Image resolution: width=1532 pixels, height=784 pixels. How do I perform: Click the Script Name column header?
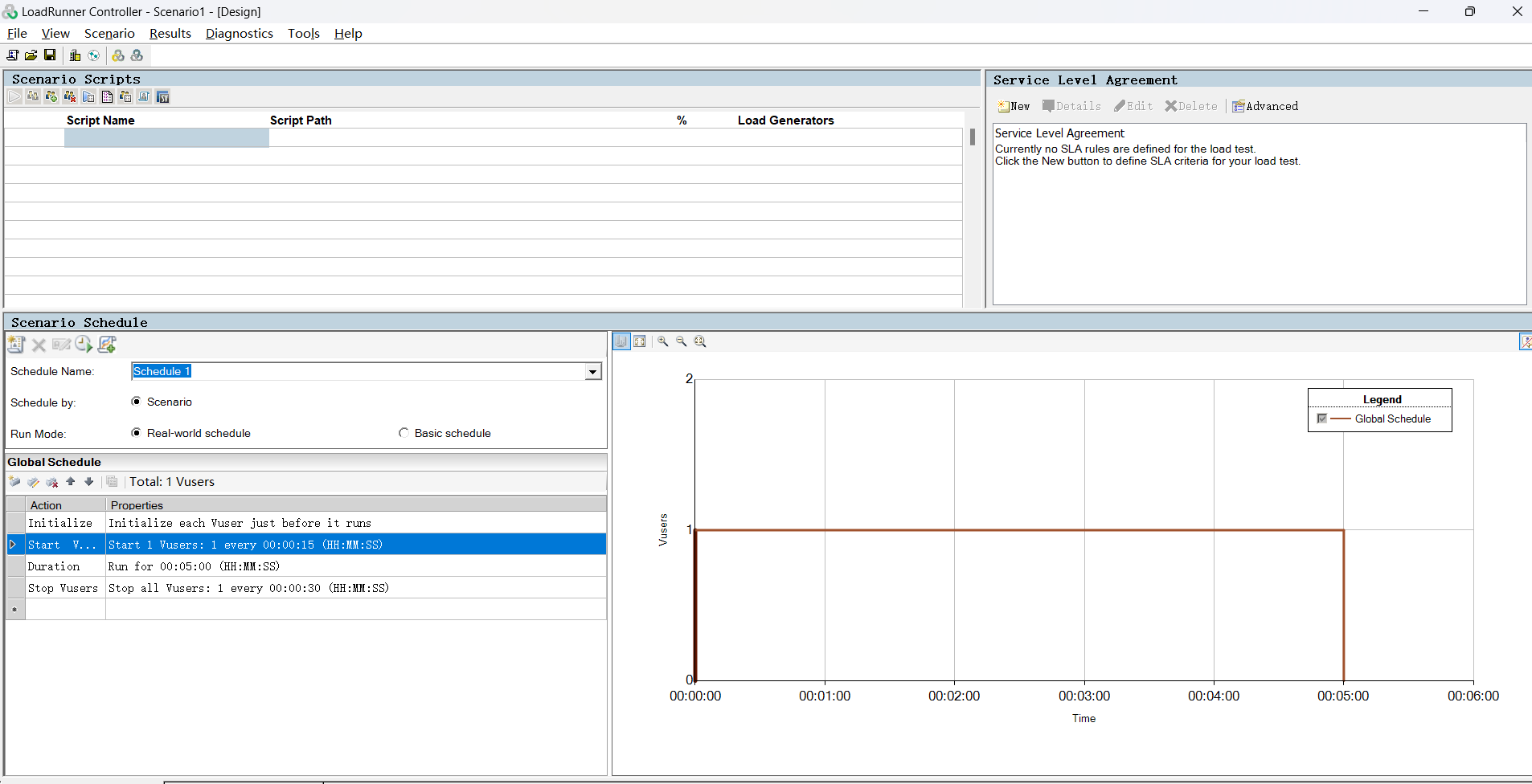(x=100, y=120)
